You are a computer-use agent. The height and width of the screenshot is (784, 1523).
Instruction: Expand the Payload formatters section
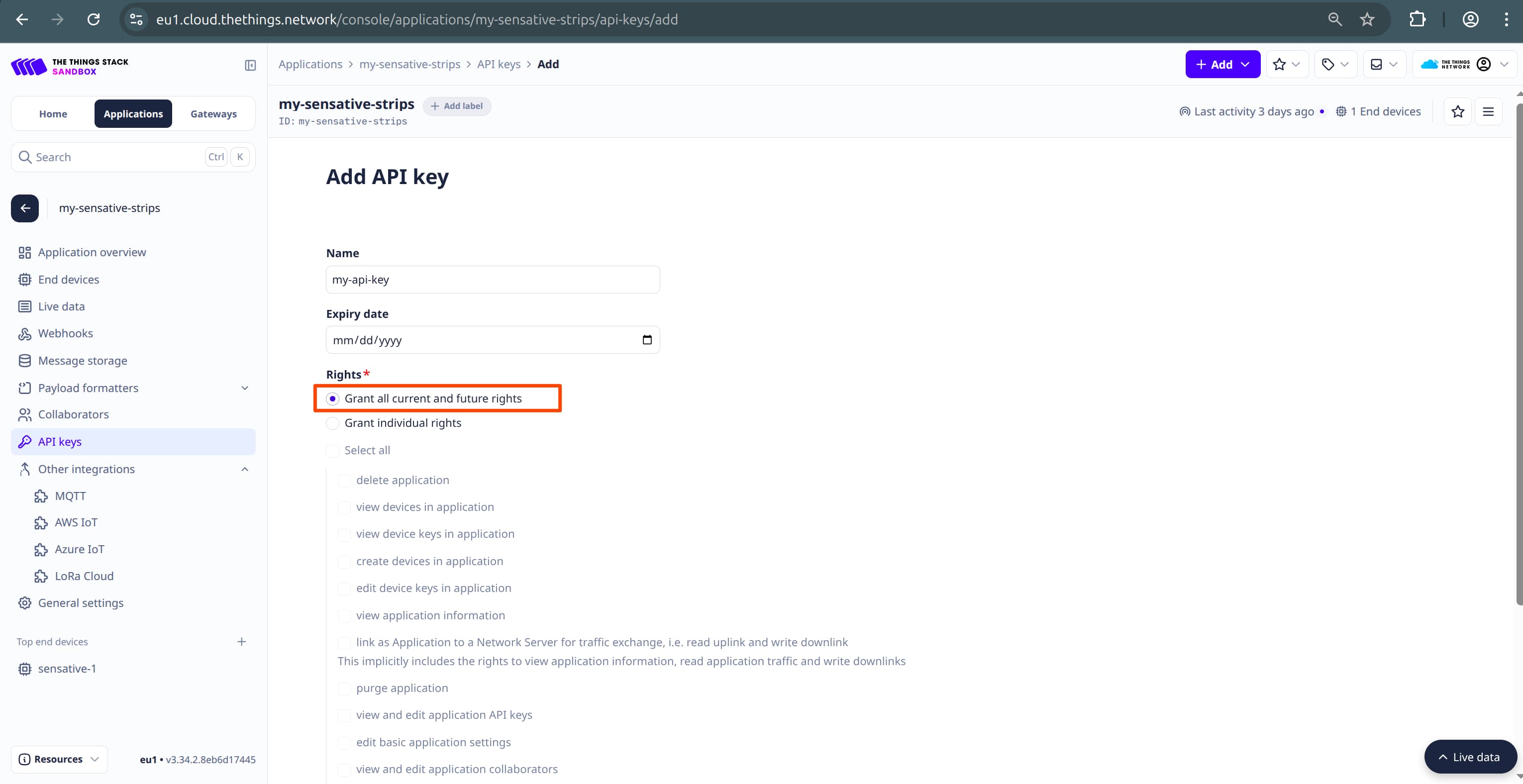[x=244, y=388]
